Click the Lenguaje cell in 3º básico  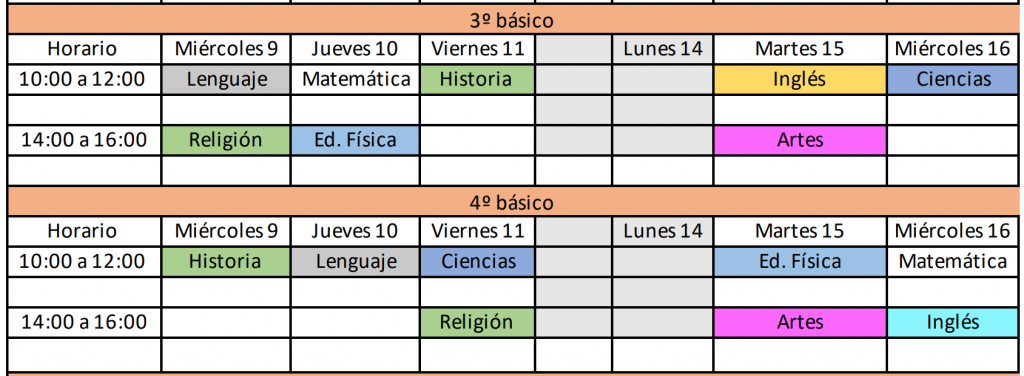pyautogui.click(x=226, y=80)
